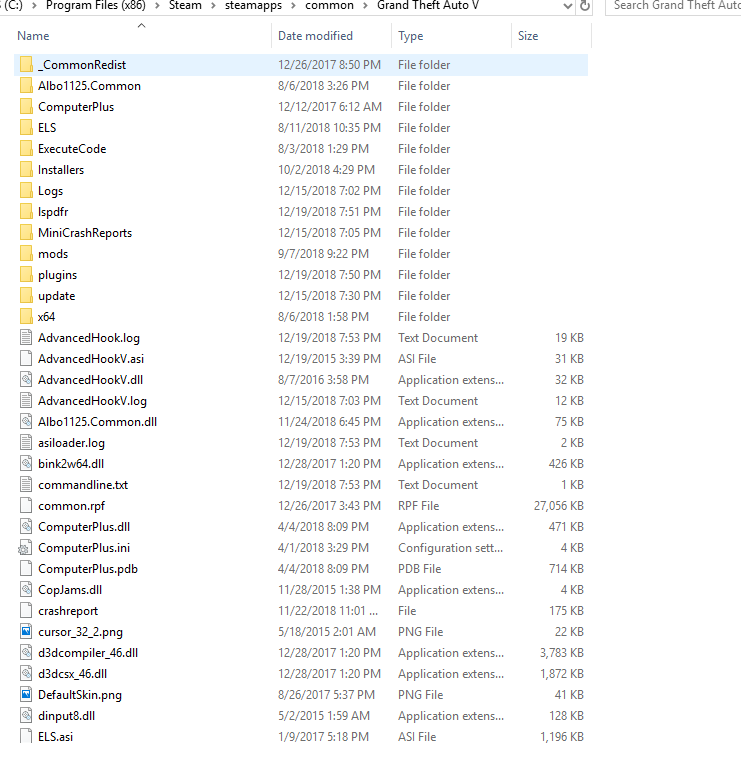Jump to common in the breadcrumb path
The image size is (741, 762).
pyautogui.click(x=329, y=5)
